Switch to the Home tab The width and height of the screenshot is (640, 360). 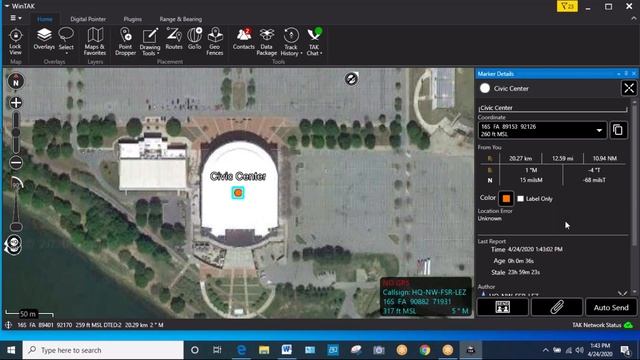pyautogui.click(x=44, y=19)
